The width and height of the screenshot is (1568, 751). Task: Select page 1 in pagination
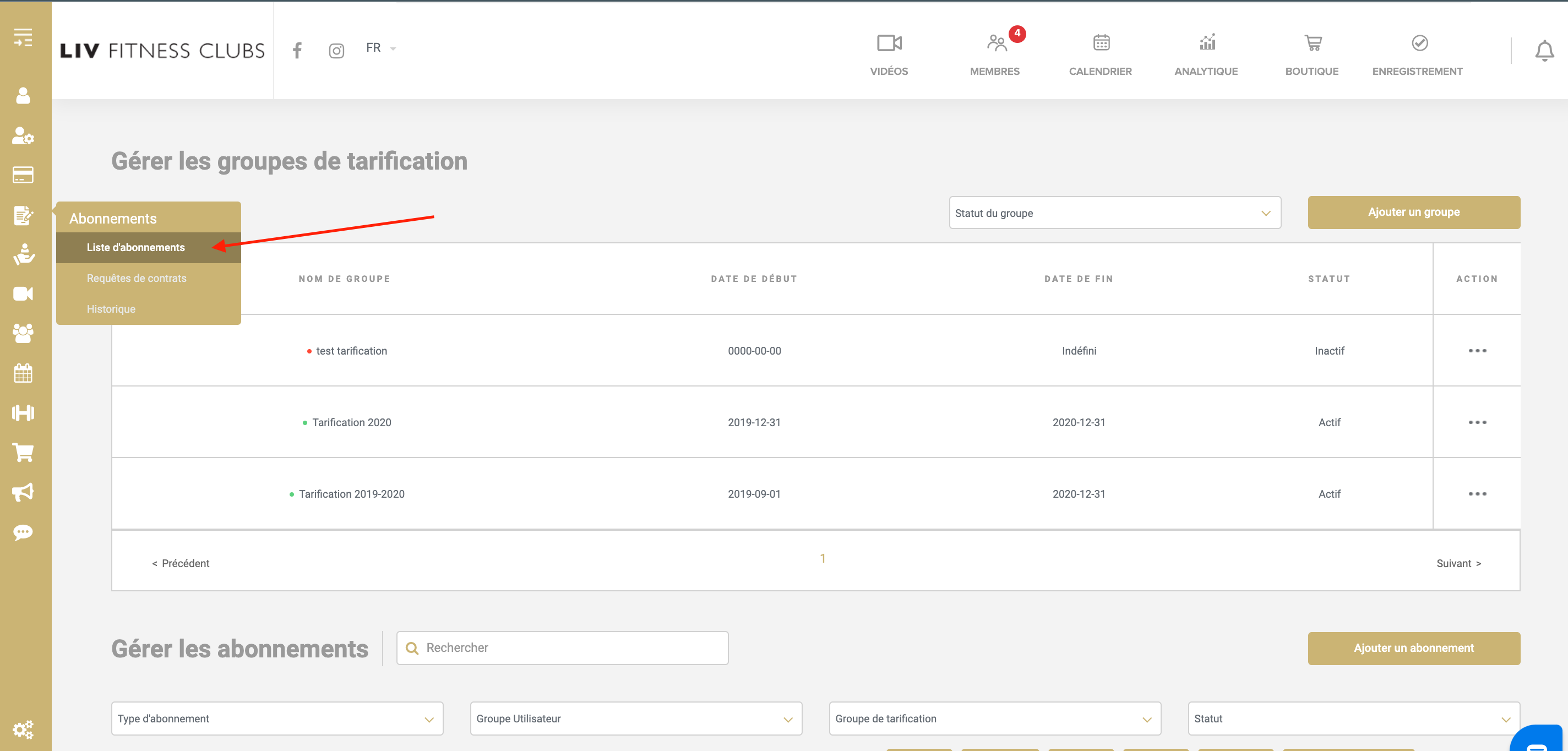(823, 558)
